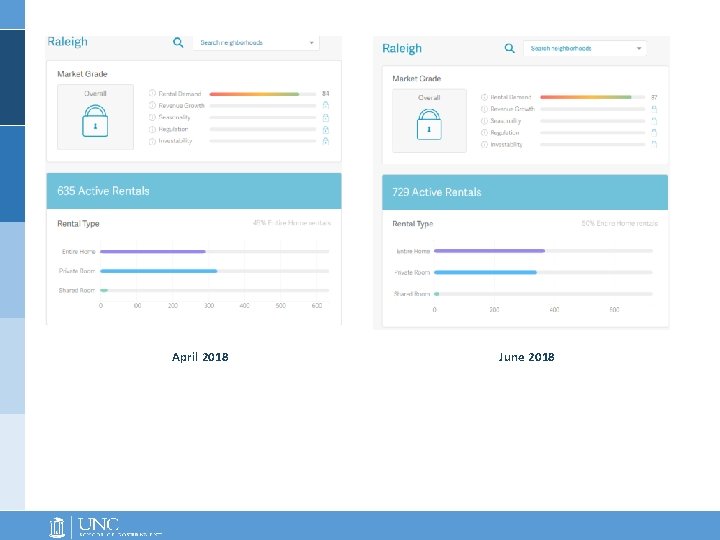Viewport: 720px width, 540px height.
Task: Click info icon beside Rental Demand, April 2018 panel
Action: coord(152,93)
